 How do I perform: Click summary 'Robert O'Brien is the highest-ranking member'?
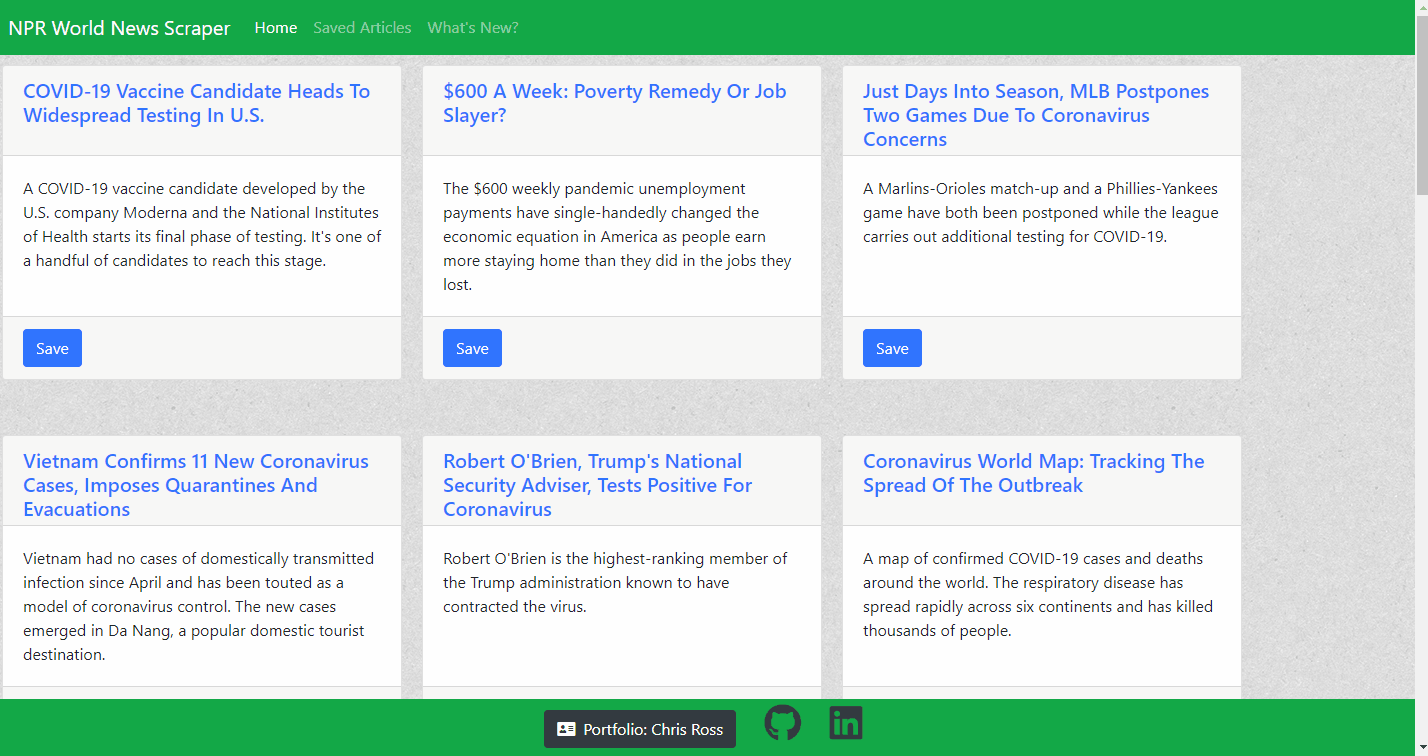(x=615, y=583)
